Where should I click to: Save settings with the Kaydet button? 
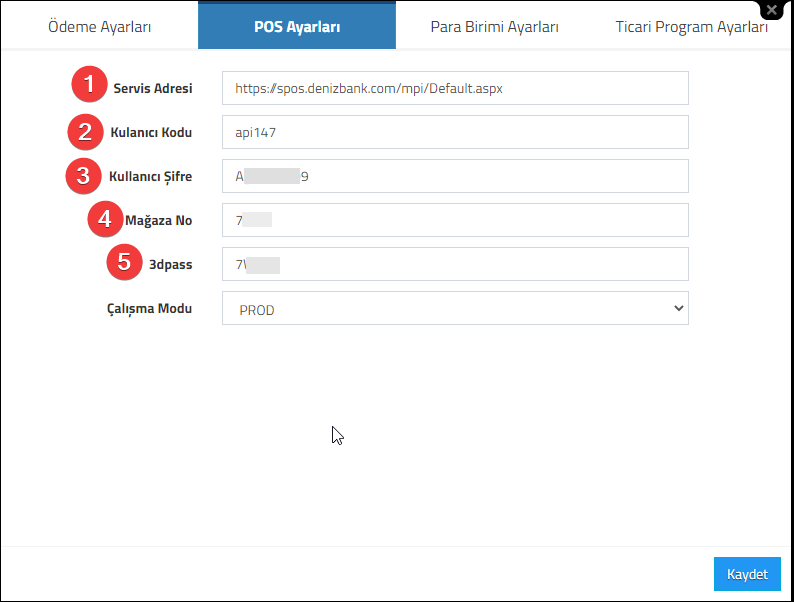(747, 574)
